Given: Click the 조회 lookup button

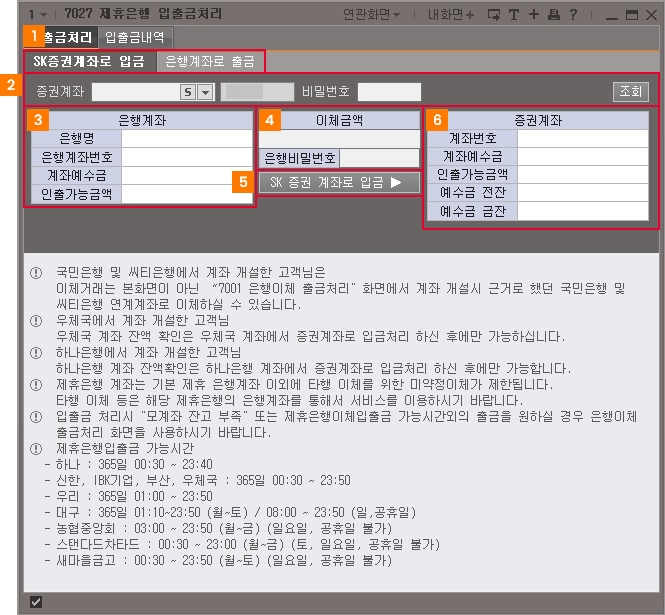Looking at the screenshot, I should (x=631, y=92).
